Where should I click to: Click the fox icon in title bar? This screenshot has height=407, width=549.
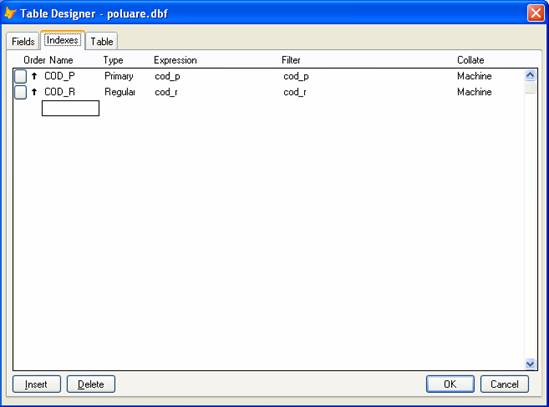(10, 13)
